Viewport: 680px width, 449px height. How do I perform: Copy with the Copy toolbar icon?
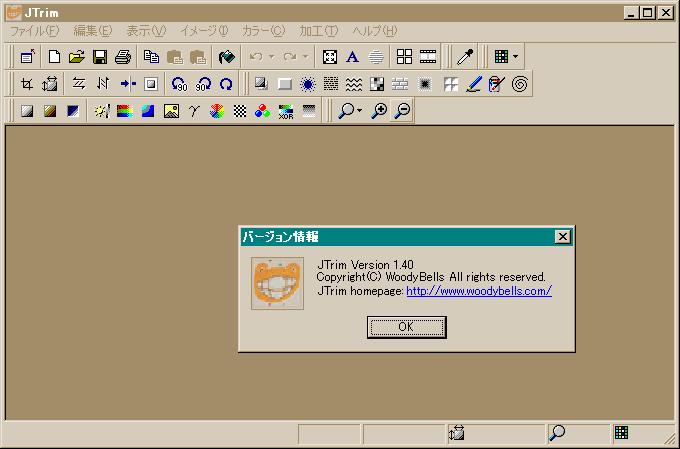tap(151, 56)
